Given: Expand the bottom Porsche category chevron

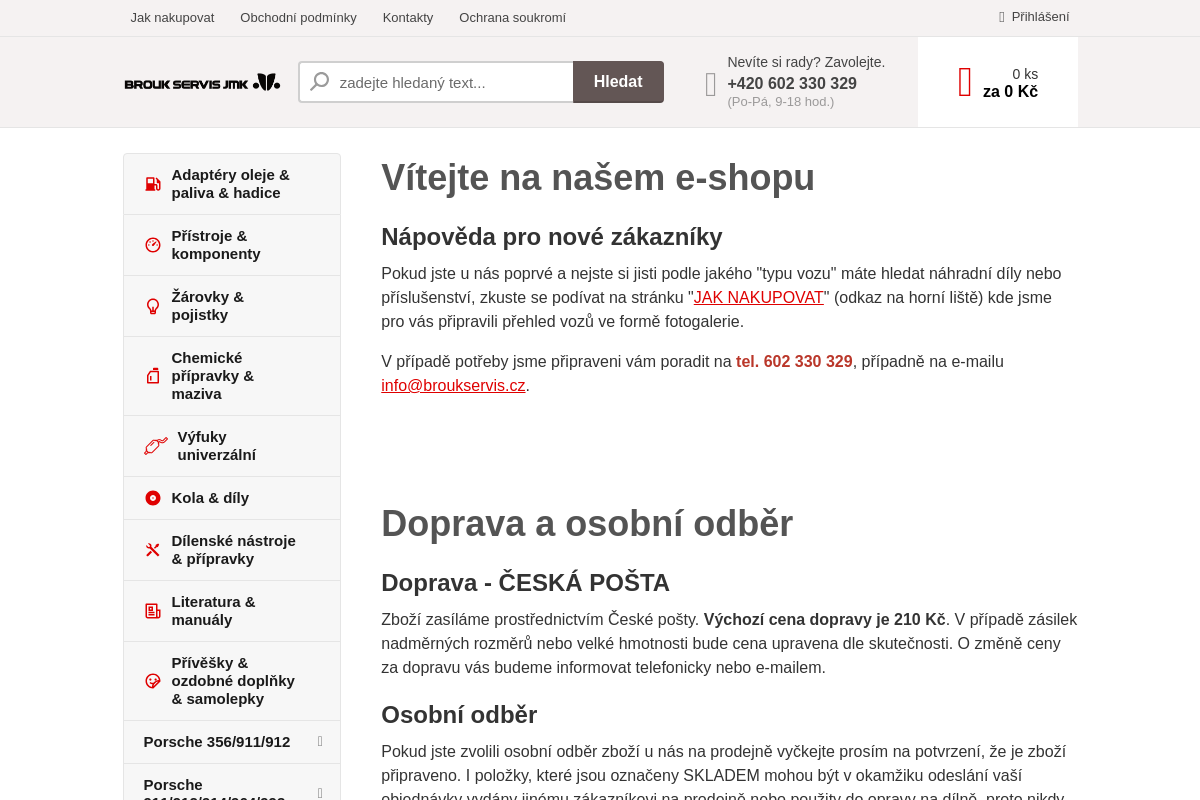Looking at the screenshot, I should coord(319,791).
